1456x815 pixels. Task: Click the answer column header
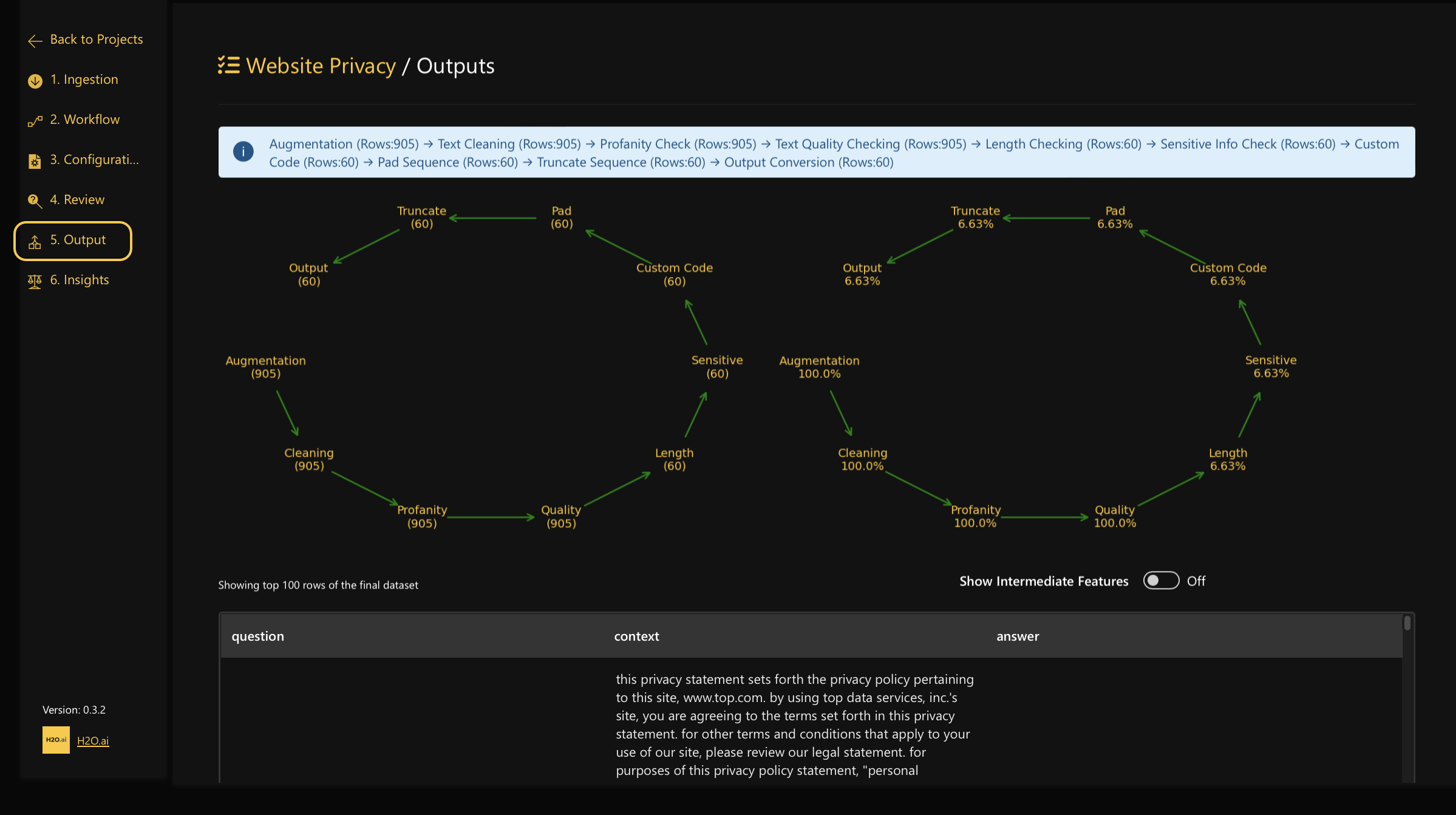click(1018, 636)
